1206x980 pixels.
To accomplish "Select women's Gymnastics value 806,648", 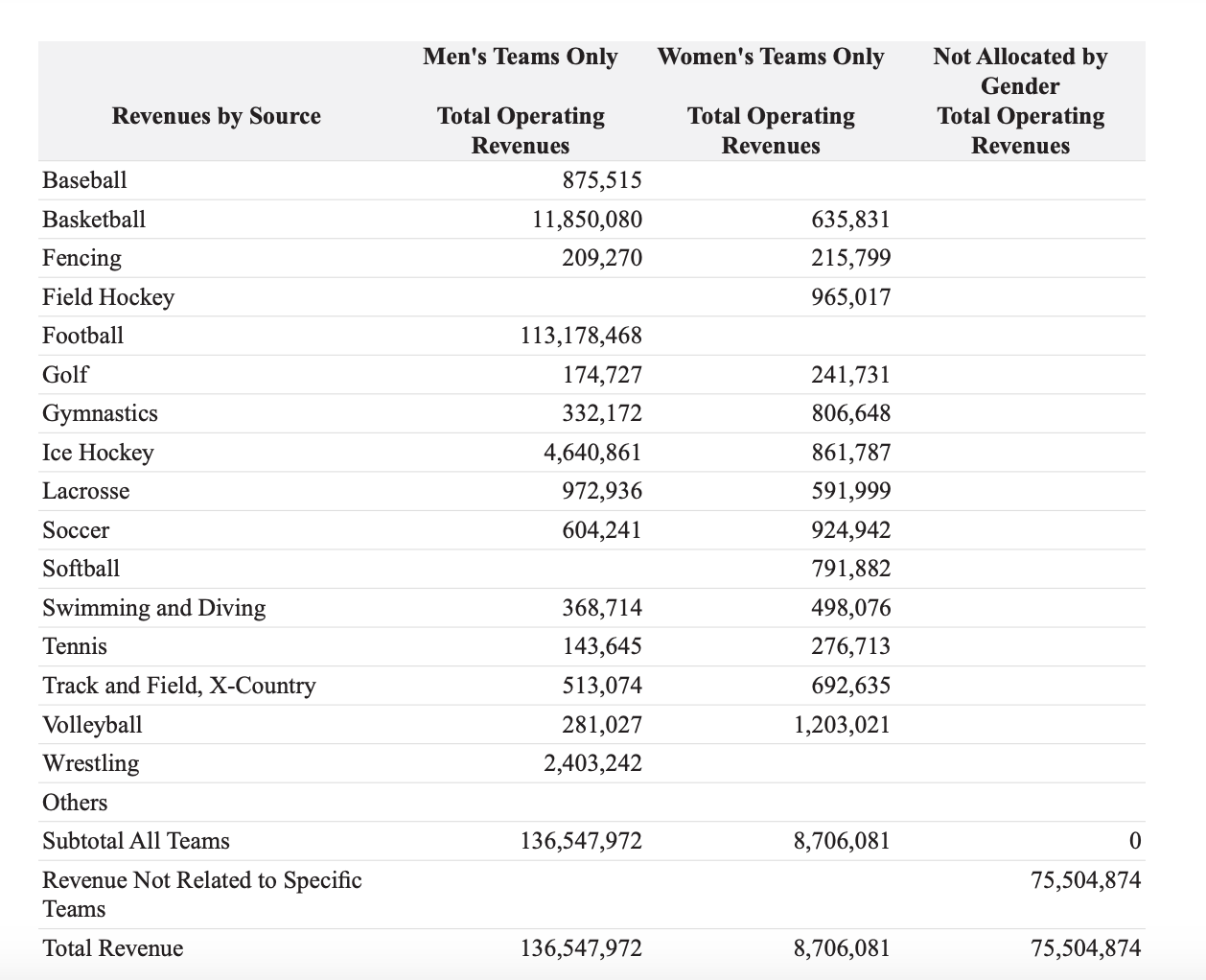I will [x=850, y=413].
